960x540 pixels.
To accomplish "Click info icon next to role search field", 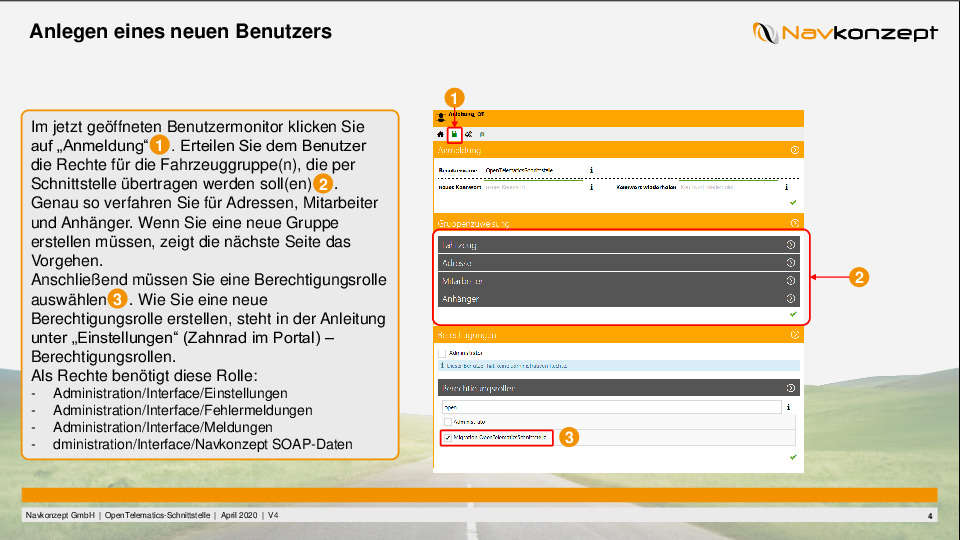I will 789,407.
